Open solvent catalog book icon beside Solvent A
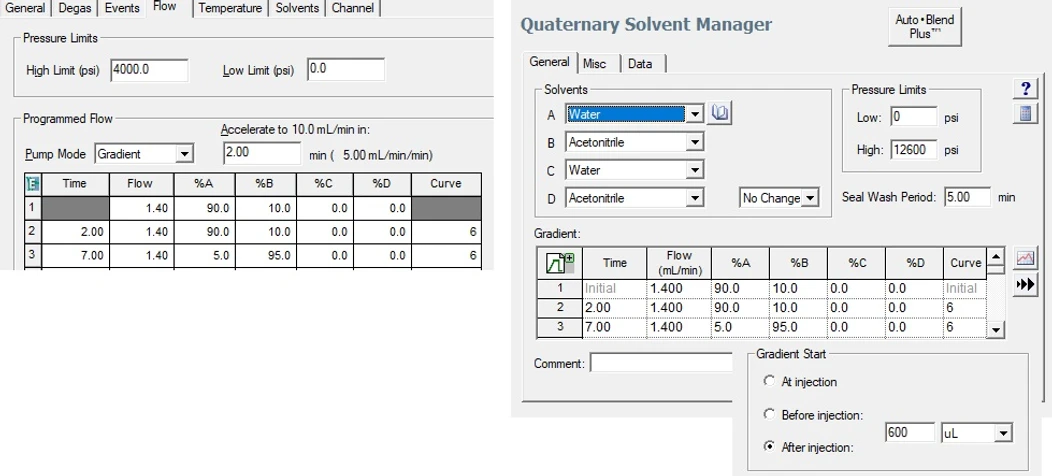The image size is (1052, 476). 719,113
